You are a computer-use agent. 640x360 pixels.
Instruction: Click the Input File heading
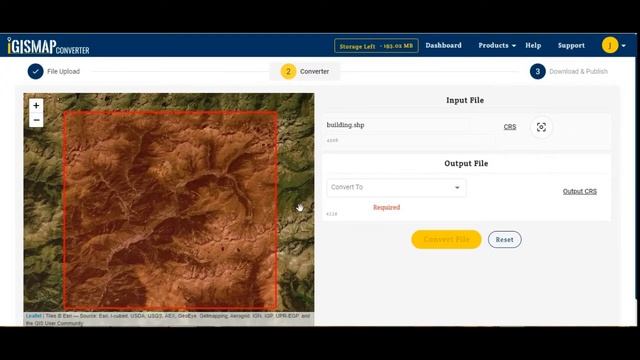click(465, 100)
